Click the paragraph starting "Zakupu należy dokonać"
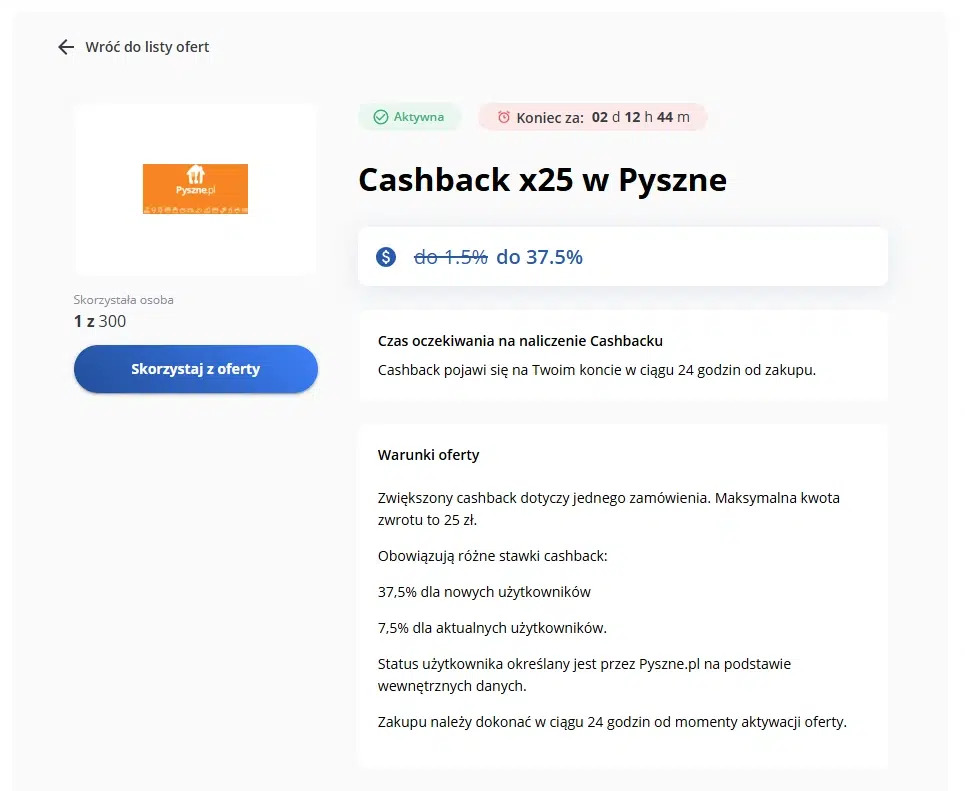Screen dimensions: 965x791 point(612,722)
